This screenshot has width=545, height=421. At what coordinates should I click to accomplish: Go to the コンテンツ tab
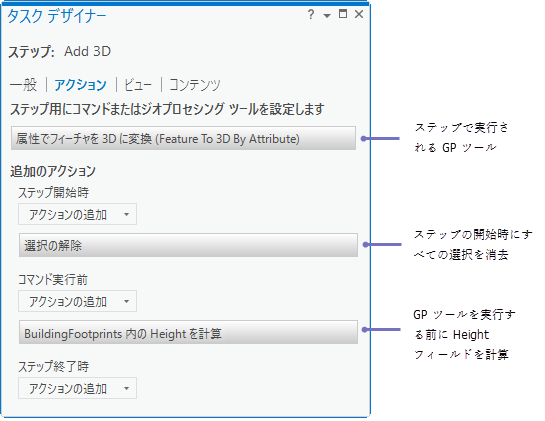click(195, 85)
